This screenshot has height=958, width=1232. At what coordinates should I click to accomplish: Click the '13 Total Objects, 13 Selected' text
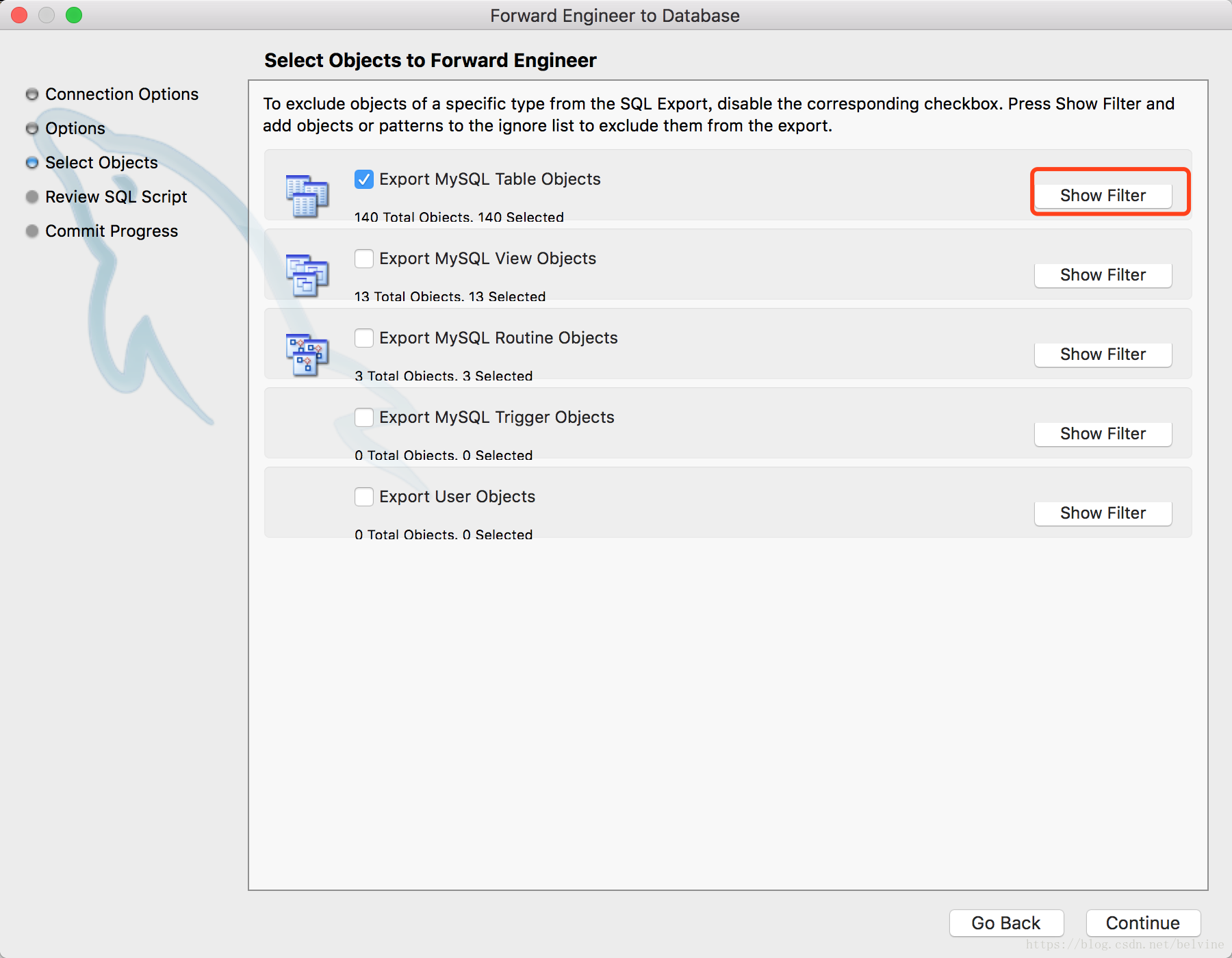(450, 296)
